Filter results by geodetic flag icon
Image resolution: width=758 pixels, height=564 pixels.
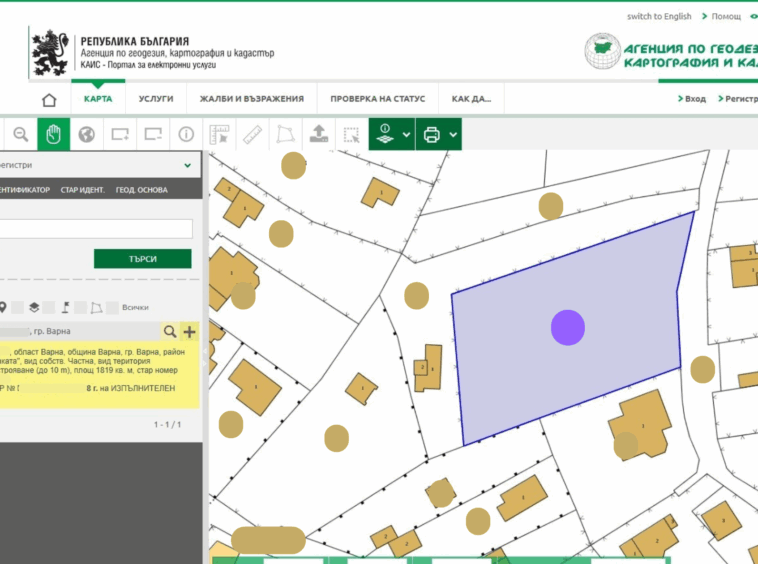pos(66,307)
